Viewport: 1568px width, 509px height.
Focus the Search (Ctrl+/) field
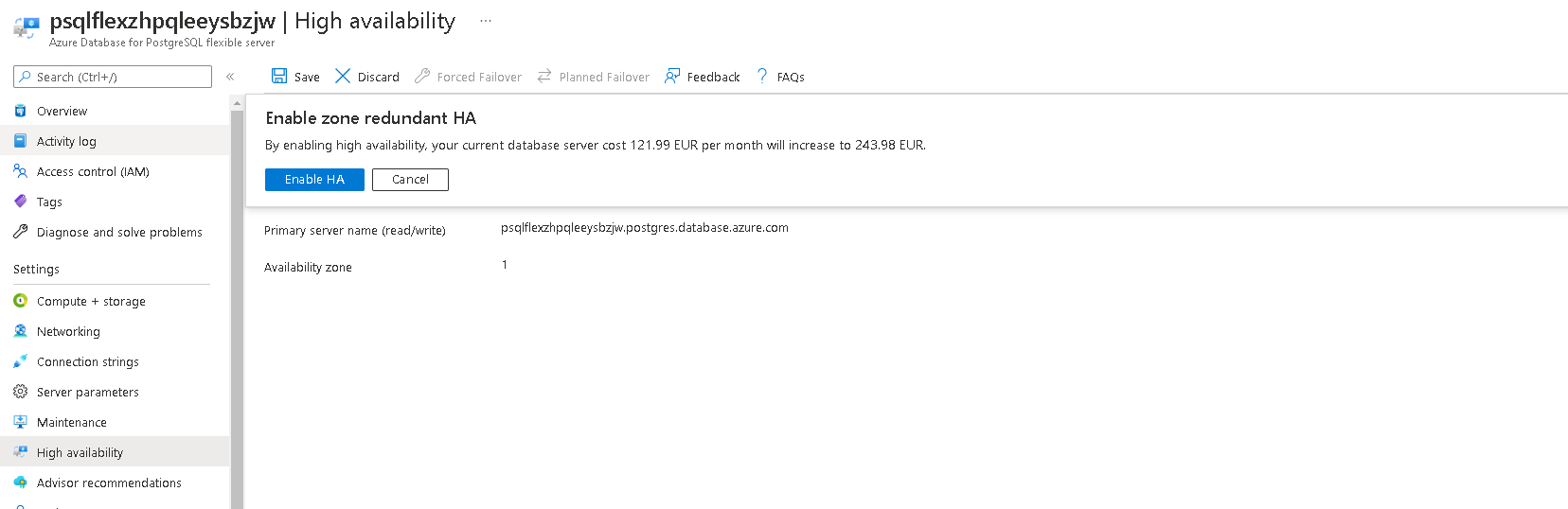click(x=113, y=77)
